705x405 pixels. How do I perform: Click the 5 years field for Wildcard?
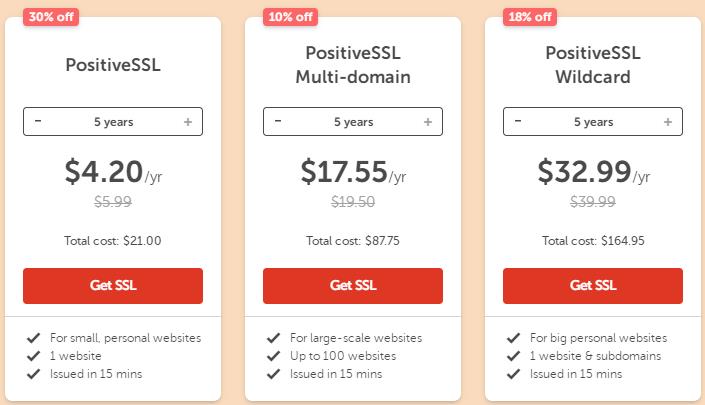pyautogui.click(x=593, y=122)
